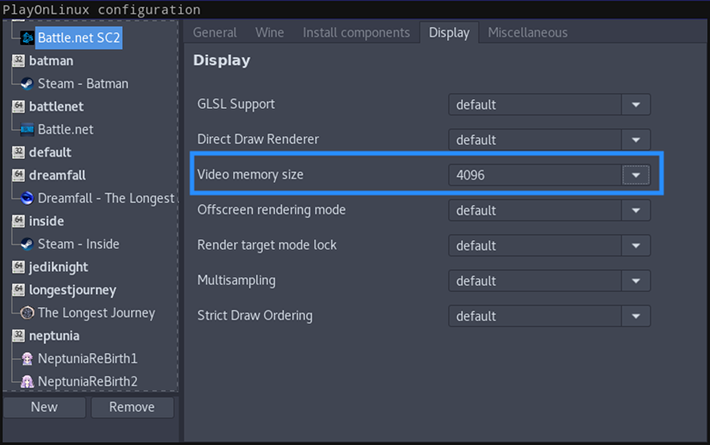The height and width of the screenshot is (445, 710).
Task: Click the Steam icon next to Steam - Inside
Action: coord(27,244)
